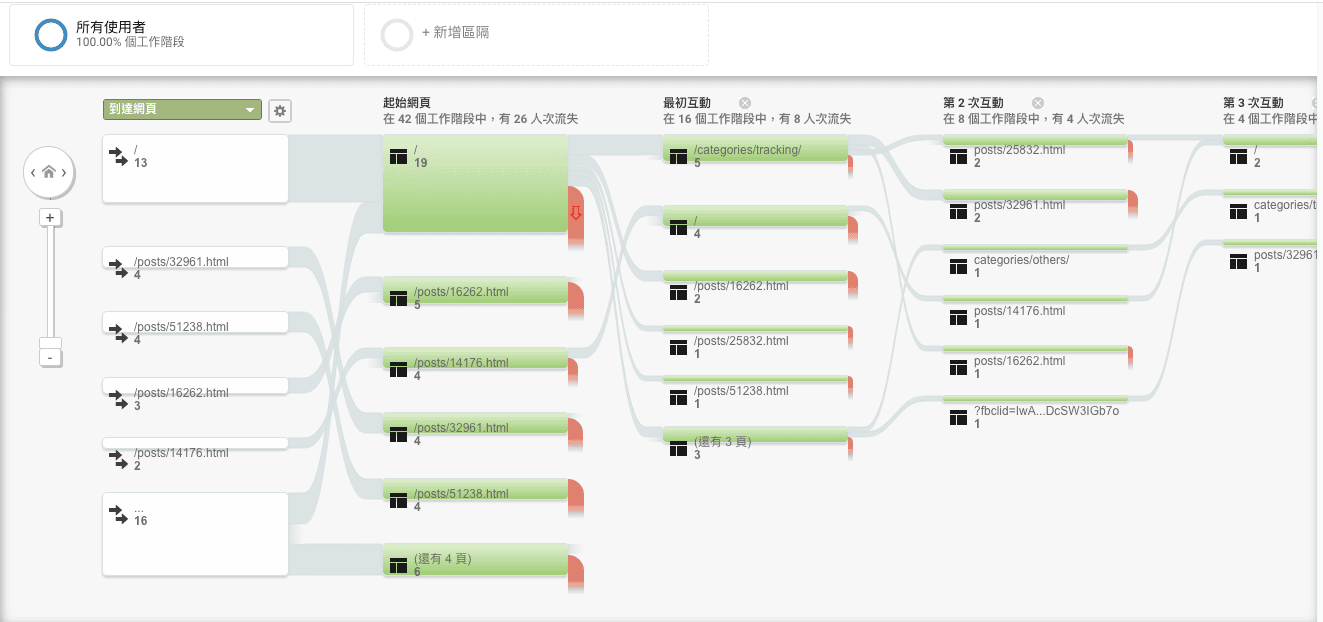Click the home icon in pan control

click(x=49, y=173)
